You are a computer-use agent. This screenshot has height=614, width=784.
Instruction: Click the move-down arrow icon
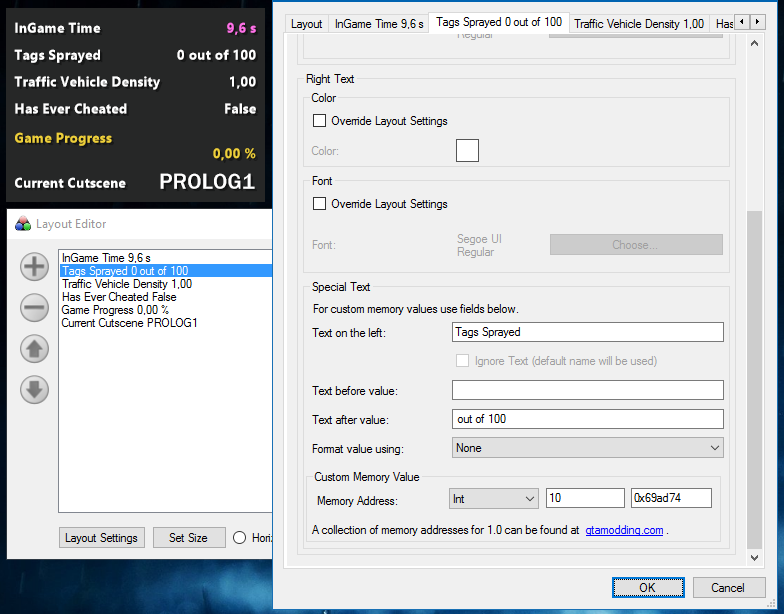pos(34,390)
